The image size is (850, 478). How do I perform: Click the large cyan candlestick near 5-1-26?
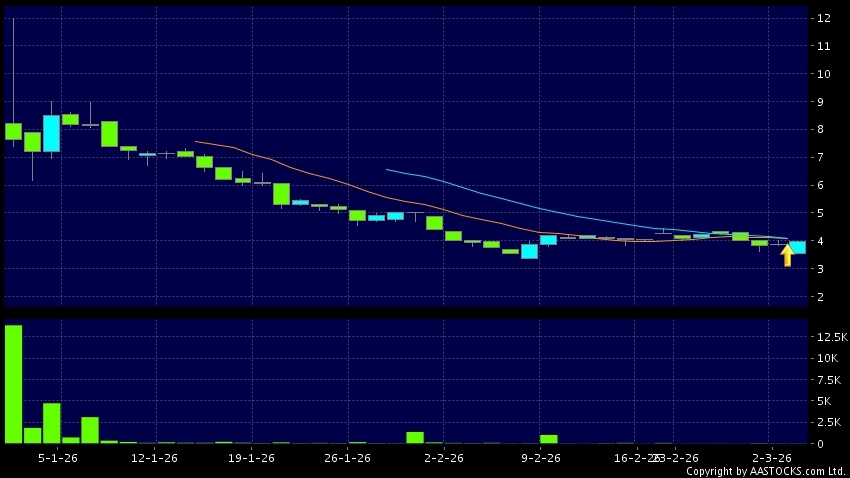point(51,133)
